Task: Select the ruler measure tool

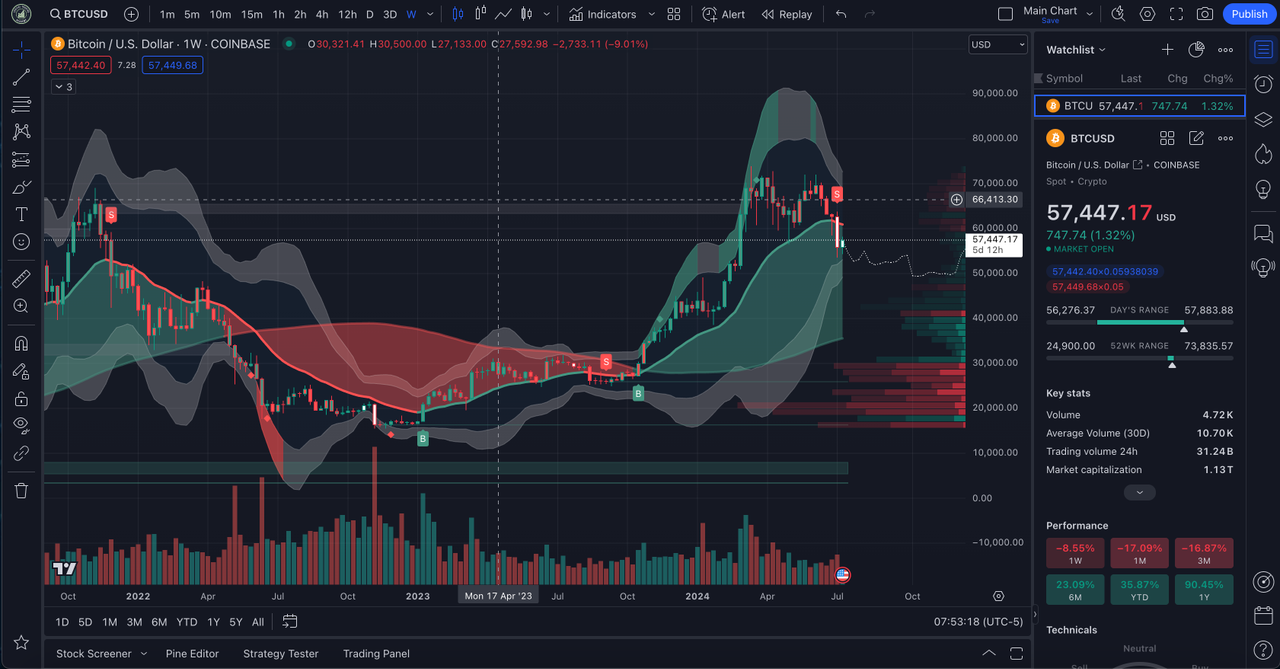Action: point(21,278)
